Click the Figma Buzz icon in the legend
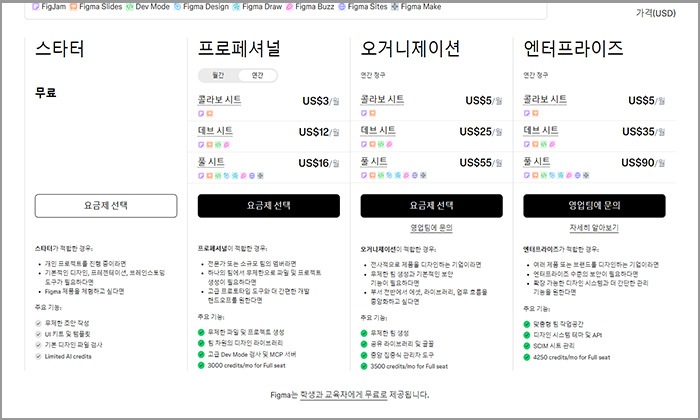This screenshot has width=700, height=420. pos(289,7)
